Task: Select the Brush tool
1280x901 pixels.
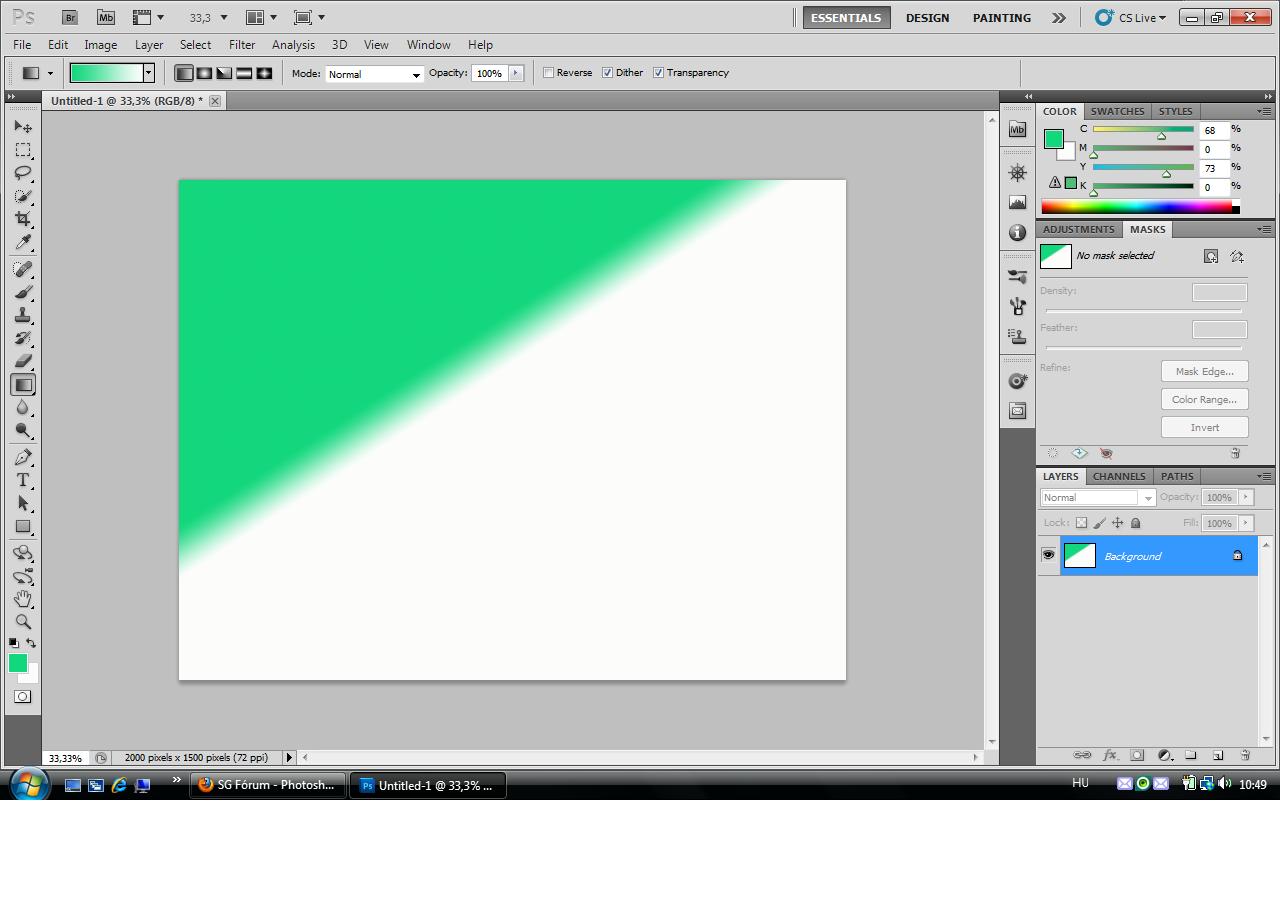Action: [x=22, y=292]
